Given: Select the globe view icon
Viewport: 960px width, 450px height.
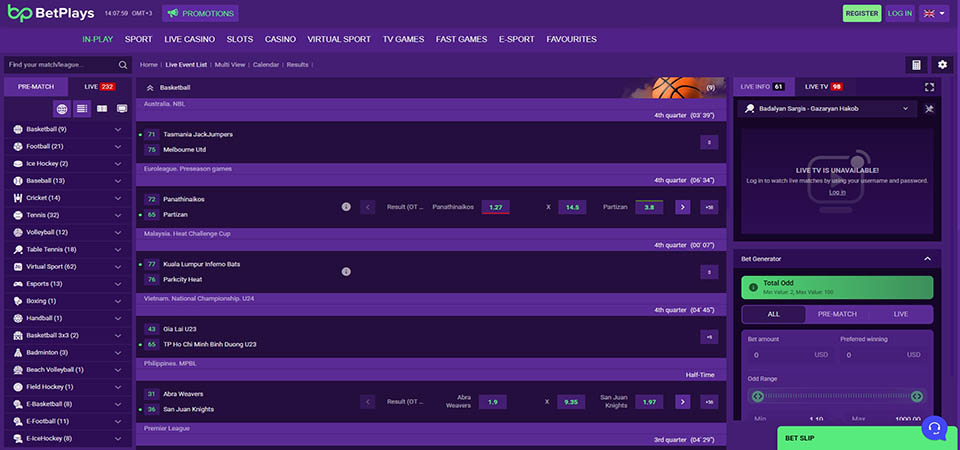Looking at the screenshot, I should point(62,109).
